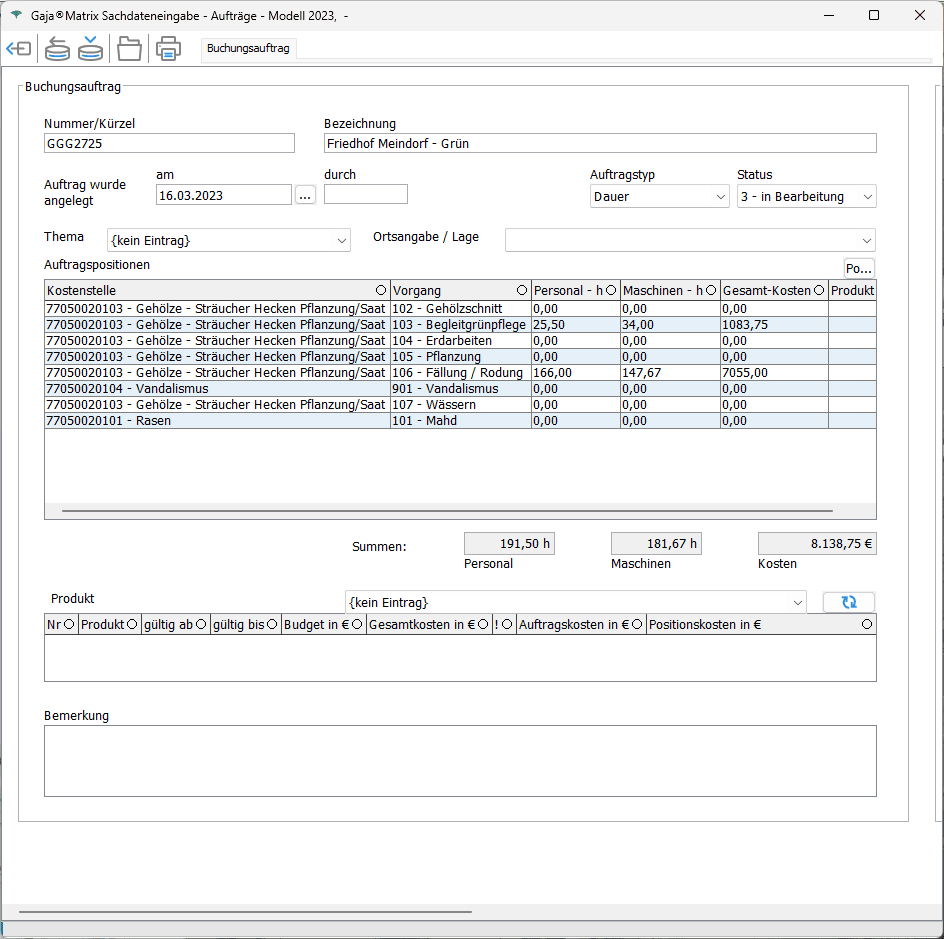This screenshot has width=944, height=939.
Task: Click the save-to-database icon in toolbar
Action: 90,48
